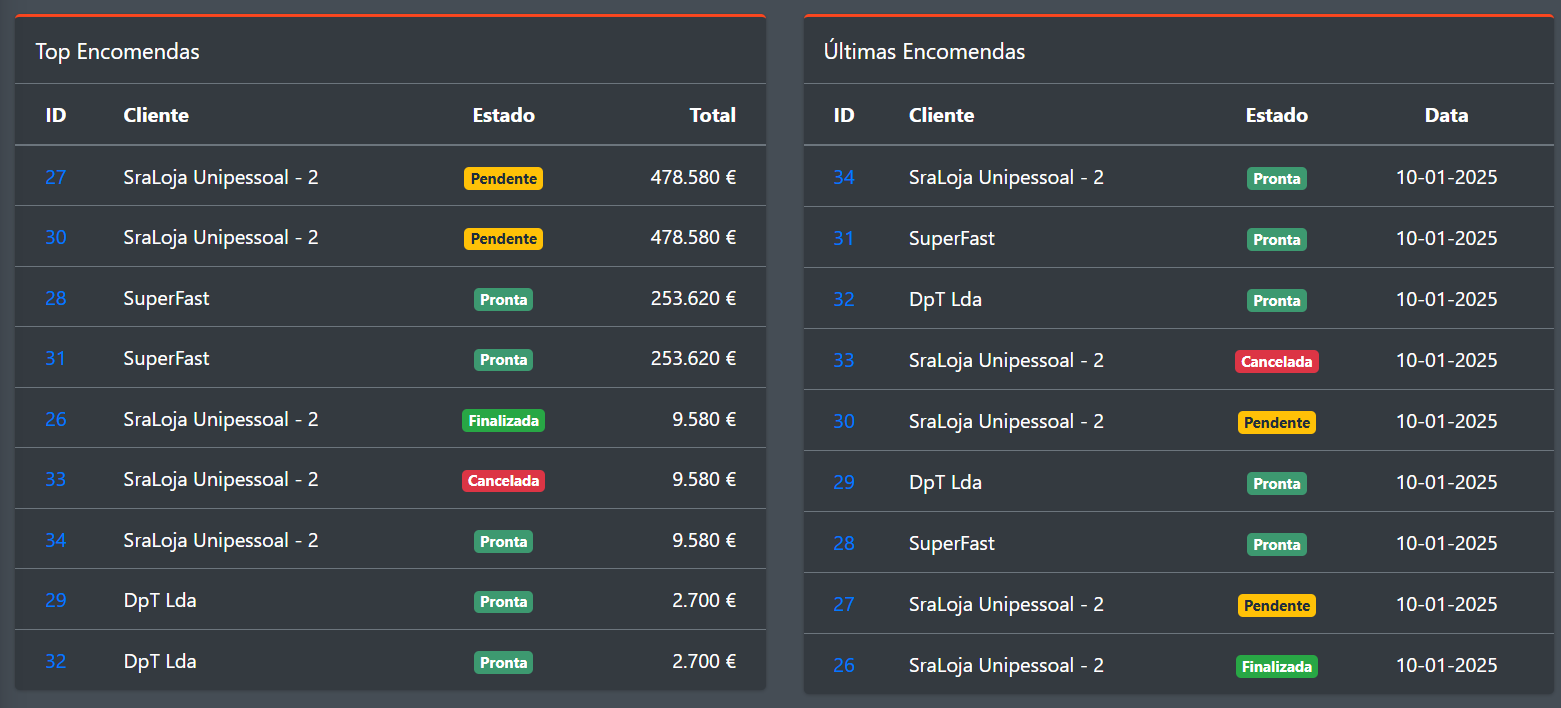The height and width of the screenshot is (708, 1561).
Task: Click order ID 28 in Top Encomendas
Action: click(55, 298)
